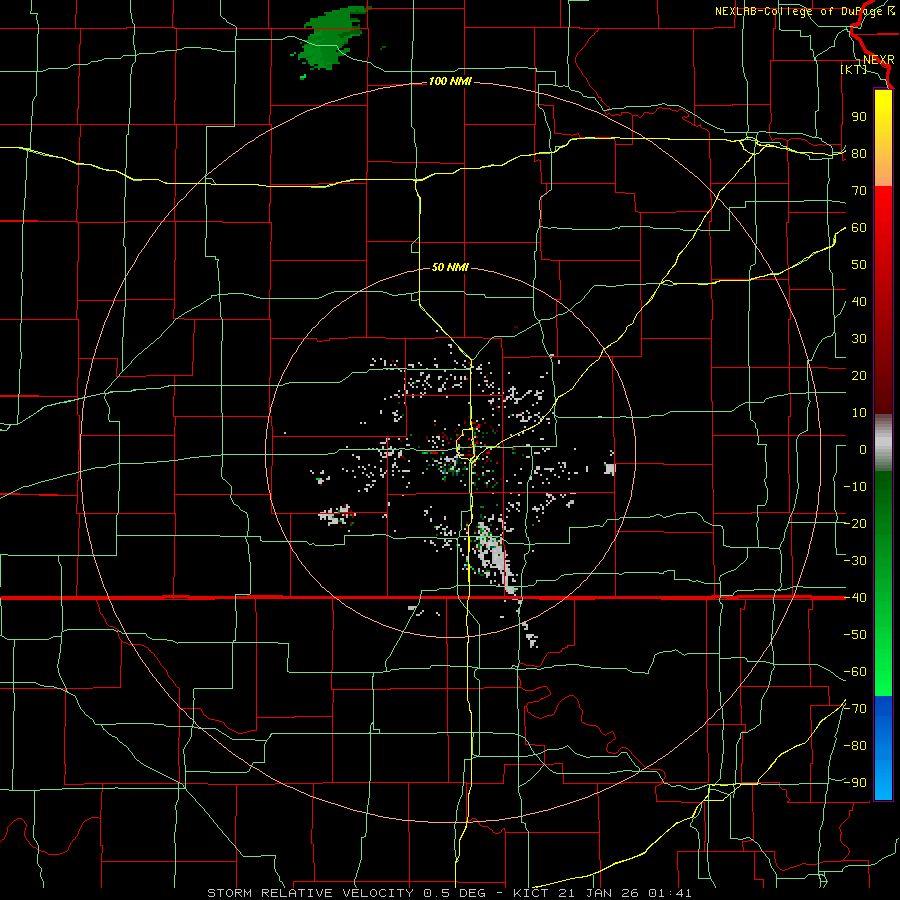Image resolution: width=900 pixels, height=900 pixels.
Task: Click the "50 NMI" range ring label
Action: (x=450, y=267)
